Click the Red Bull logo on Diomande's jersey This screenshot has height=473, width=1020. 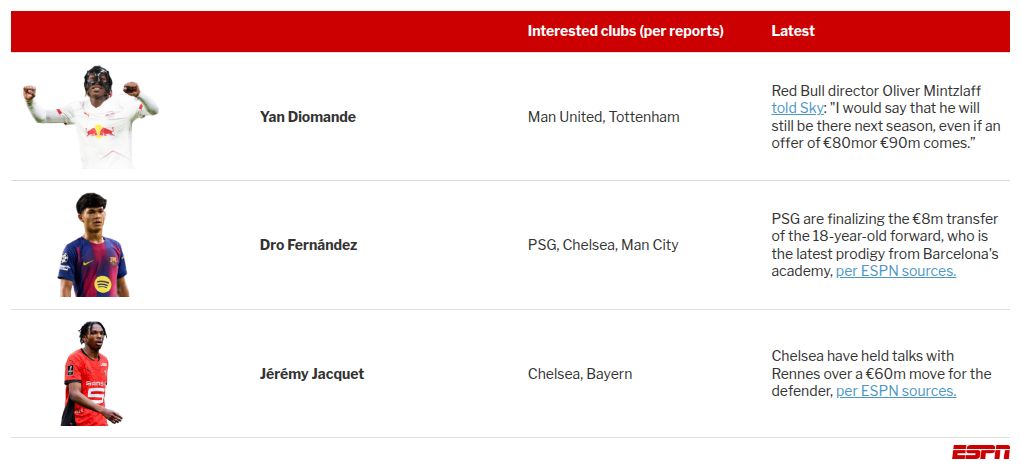(x=100, y=131)
